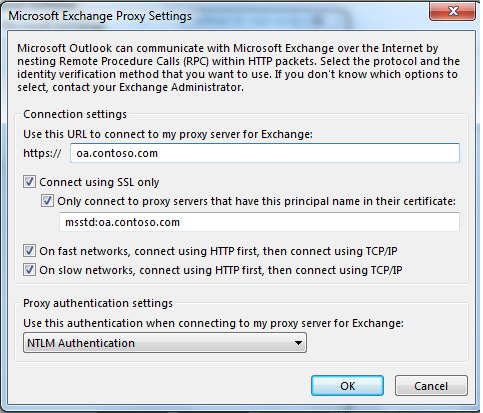Dismiss the dialog with the Cancel button

tap(431, 386)
